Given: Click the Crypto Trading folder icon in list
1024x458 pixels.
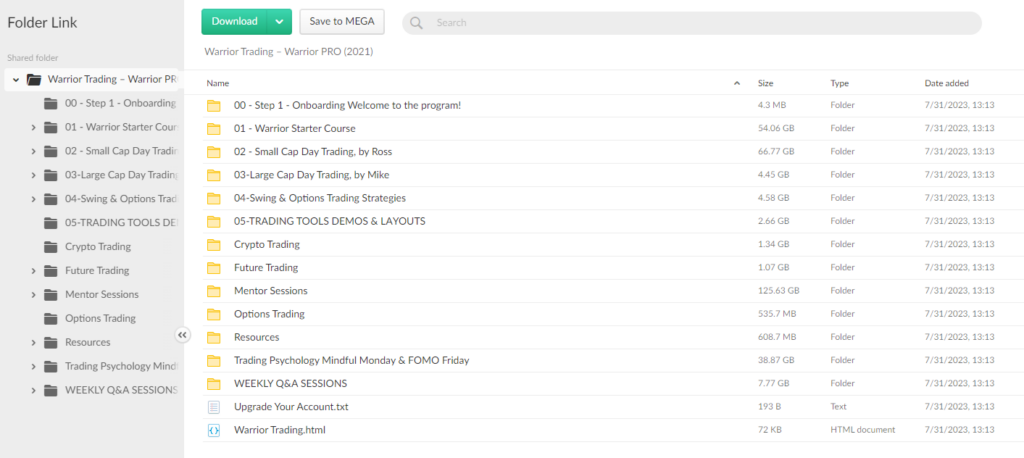Looking at the screenshot, I should [213, 245].
